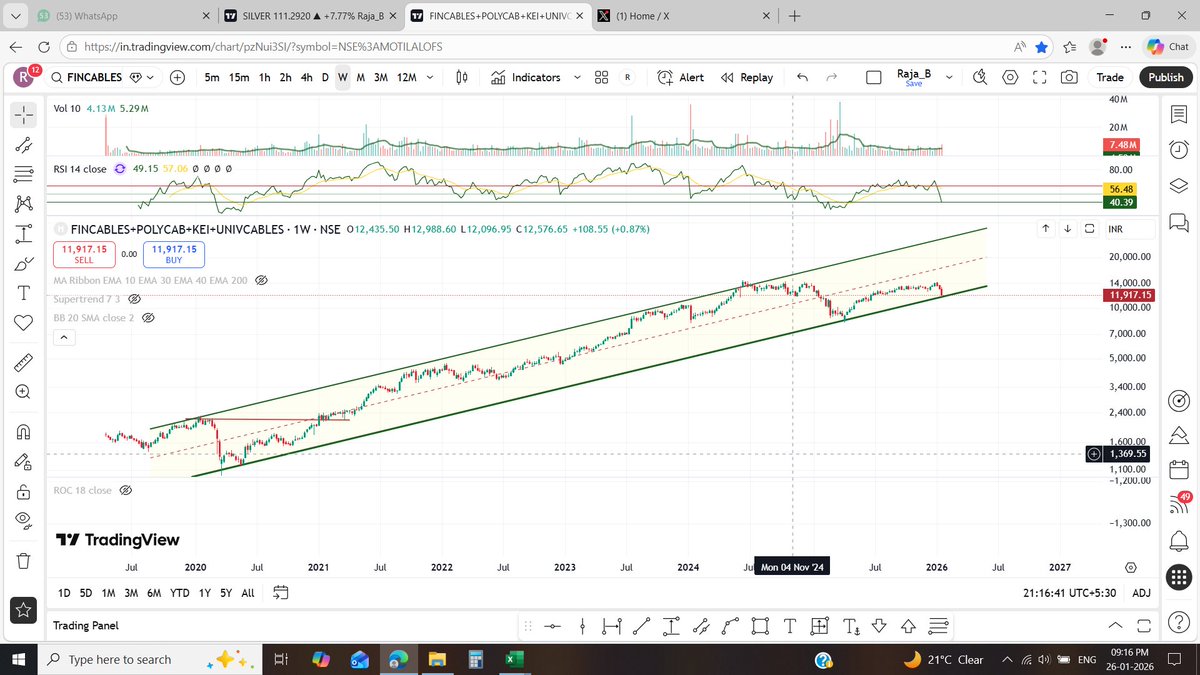Screen dimensions: 1200x675
Task: Open the zoom-in magnifier tool
Action: tap(23, 391)
